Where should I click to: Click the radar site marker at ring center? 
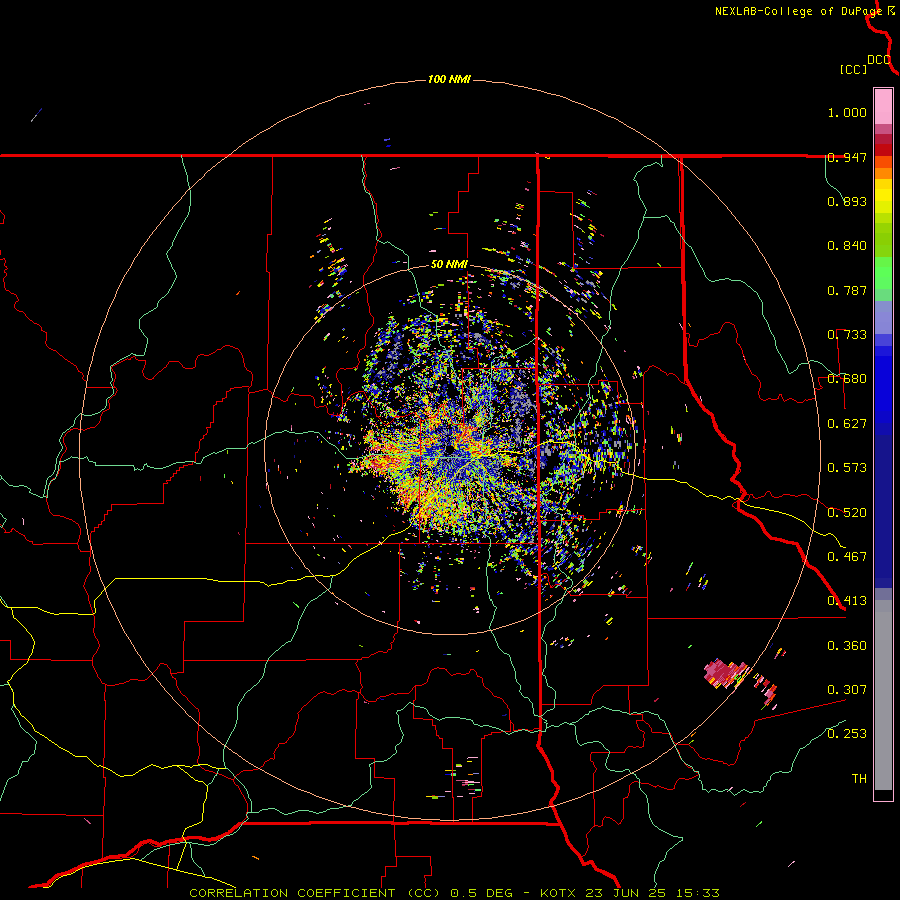pos(449,448)
